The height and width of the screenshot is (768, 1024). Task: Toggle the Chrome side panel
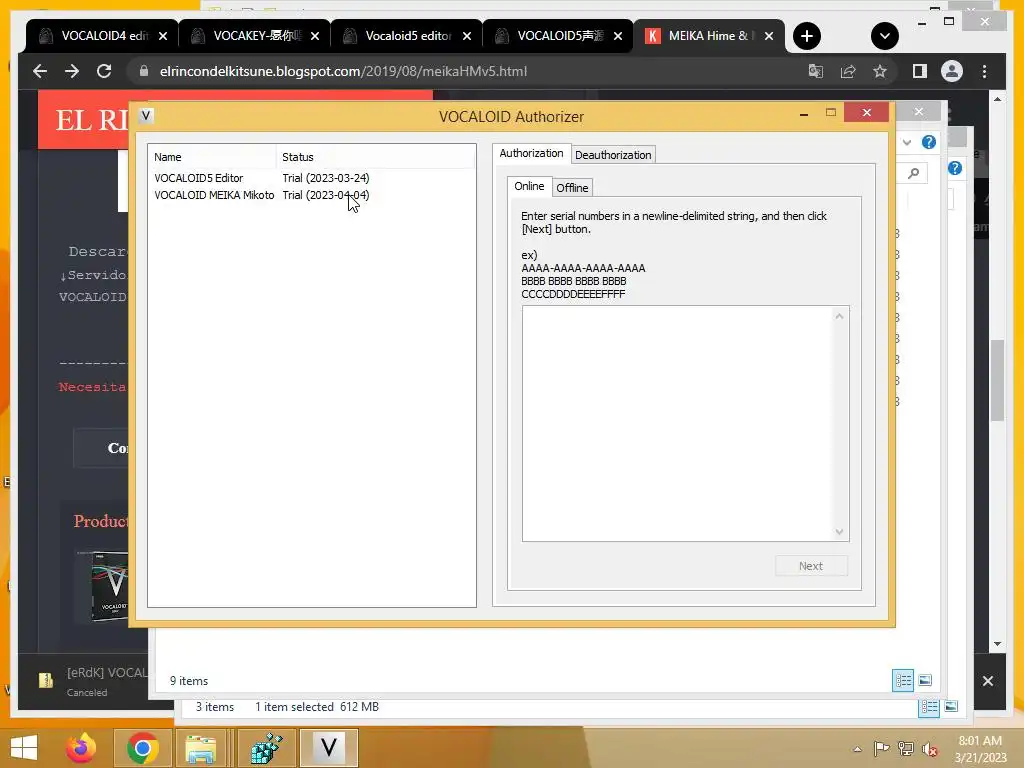pos(920,71)
